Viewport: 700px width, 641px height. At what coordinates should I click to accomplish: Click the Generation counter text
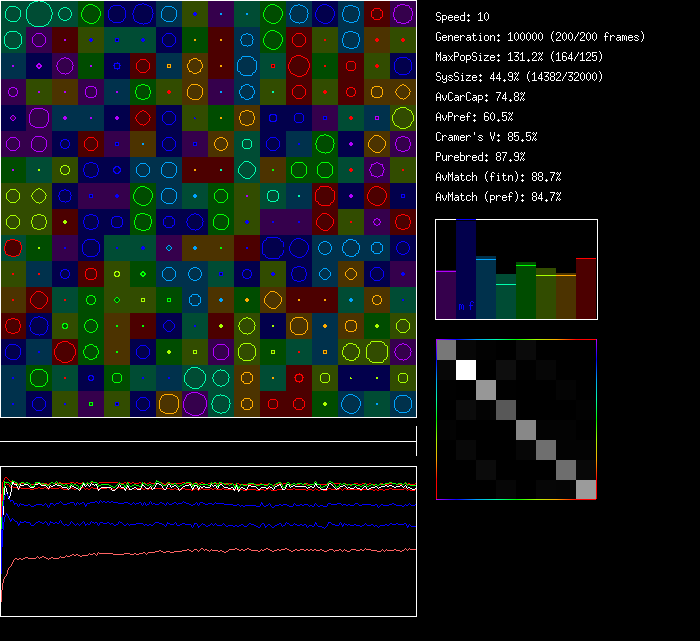tap(540, 37)
